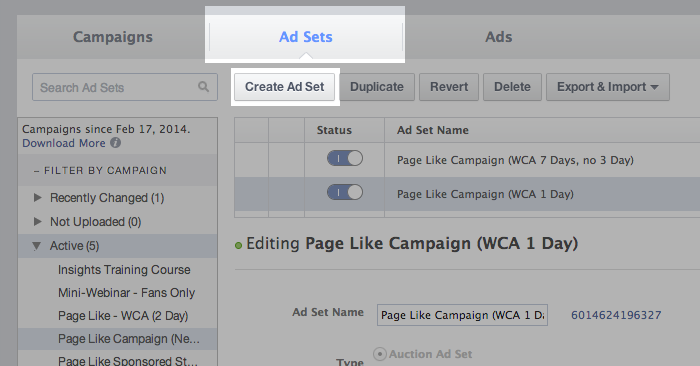This screenshot has width=700, height=366.
Task: Expand the Not Uploaded (0) group
Action: click(38, 221)
